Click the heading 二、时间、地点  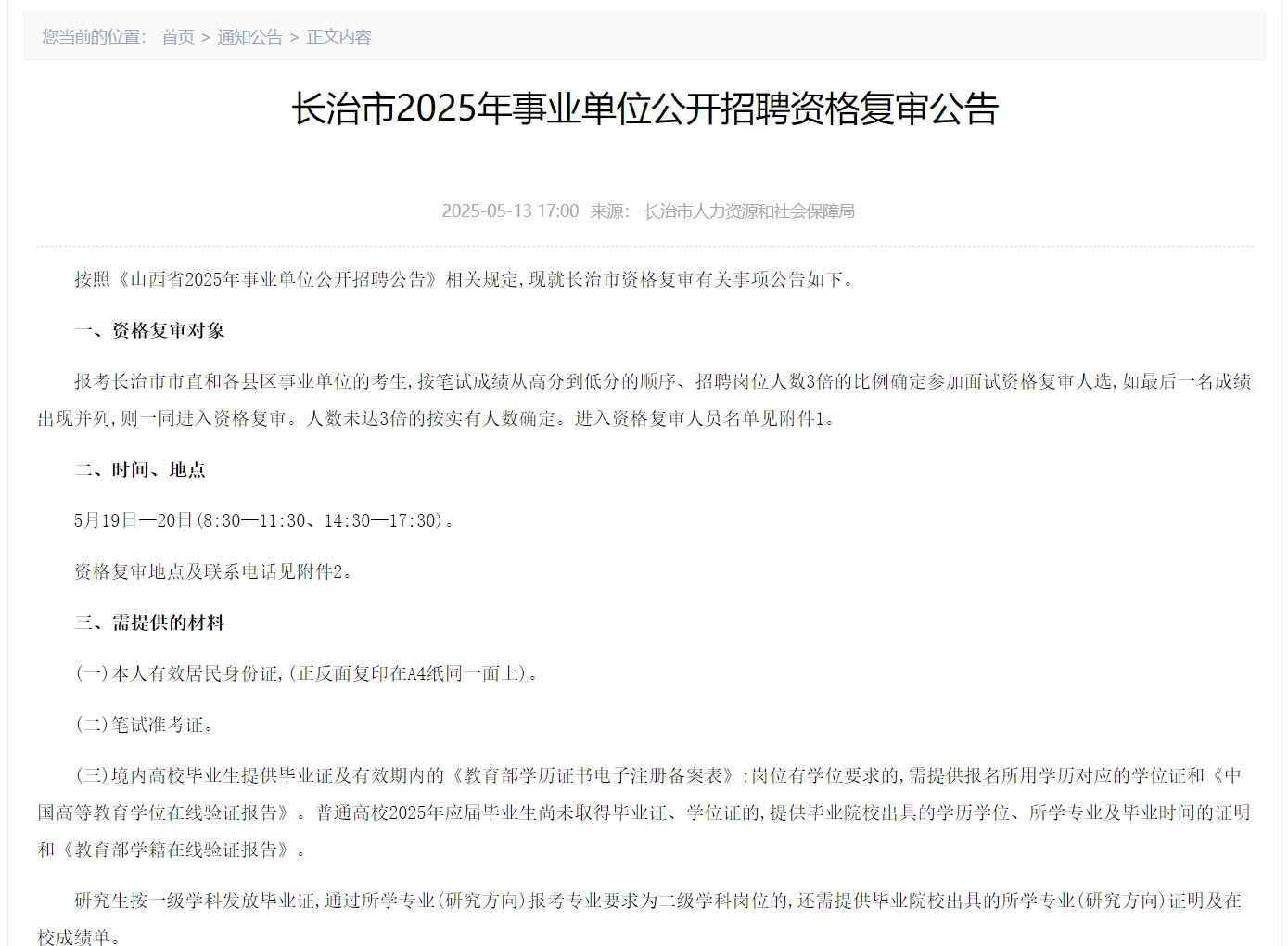(x=140, y=470)
